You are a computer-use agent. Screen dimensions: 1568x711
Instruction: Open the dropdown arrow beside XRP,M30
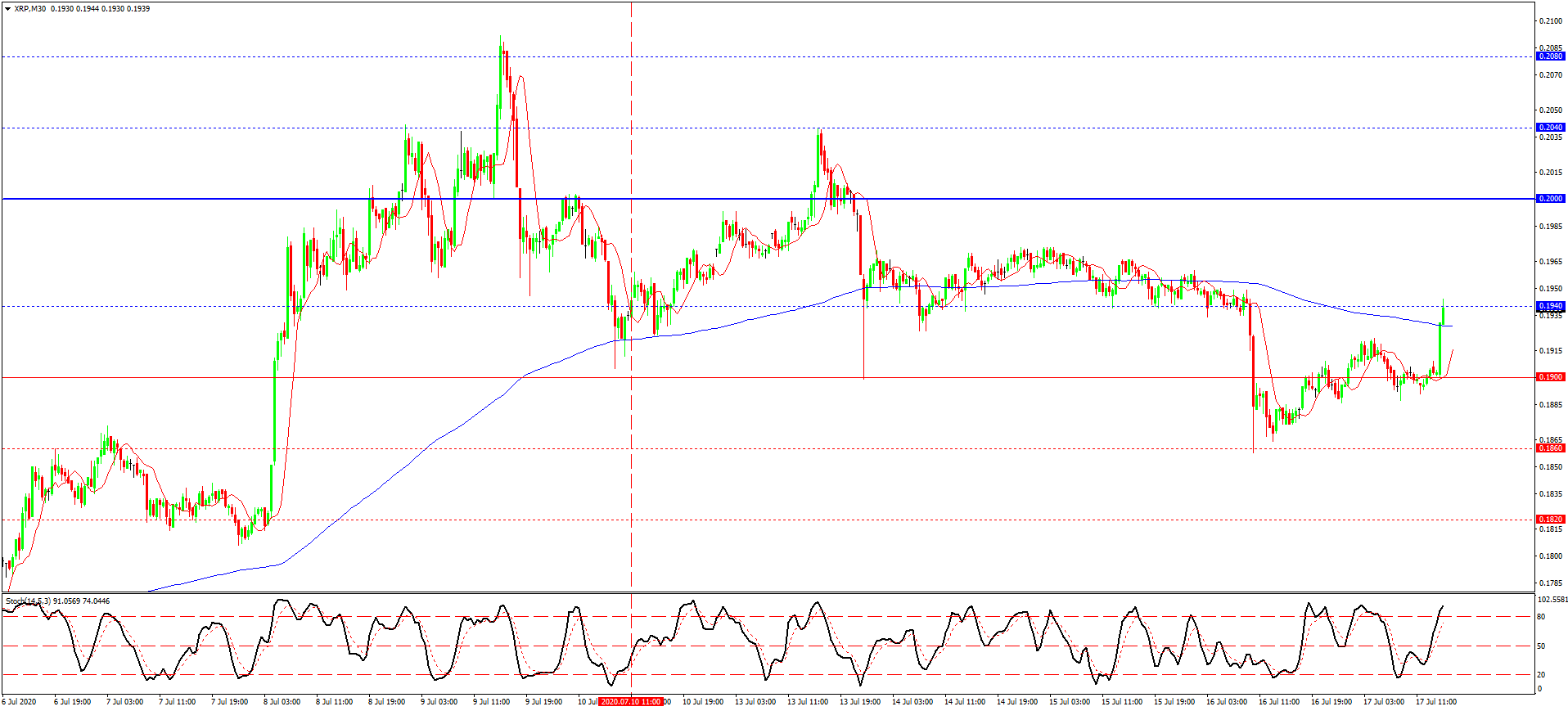click(8, 9)
